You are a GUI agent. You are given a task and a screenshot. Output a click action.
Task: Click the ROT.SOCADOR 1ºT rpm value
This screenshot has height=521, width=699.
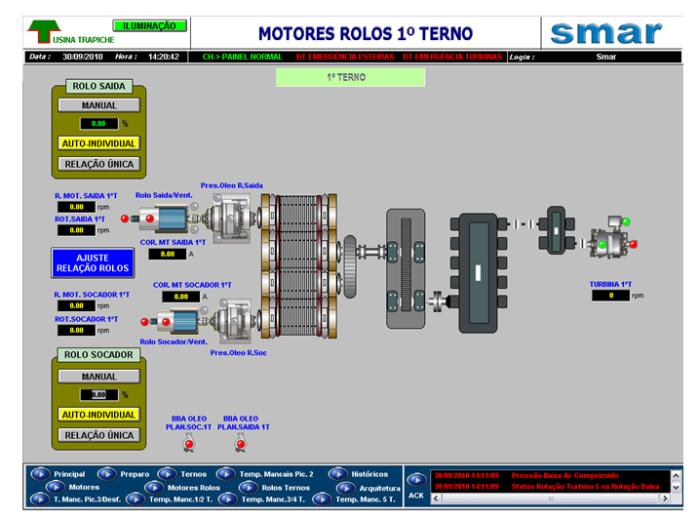point(76,330)
